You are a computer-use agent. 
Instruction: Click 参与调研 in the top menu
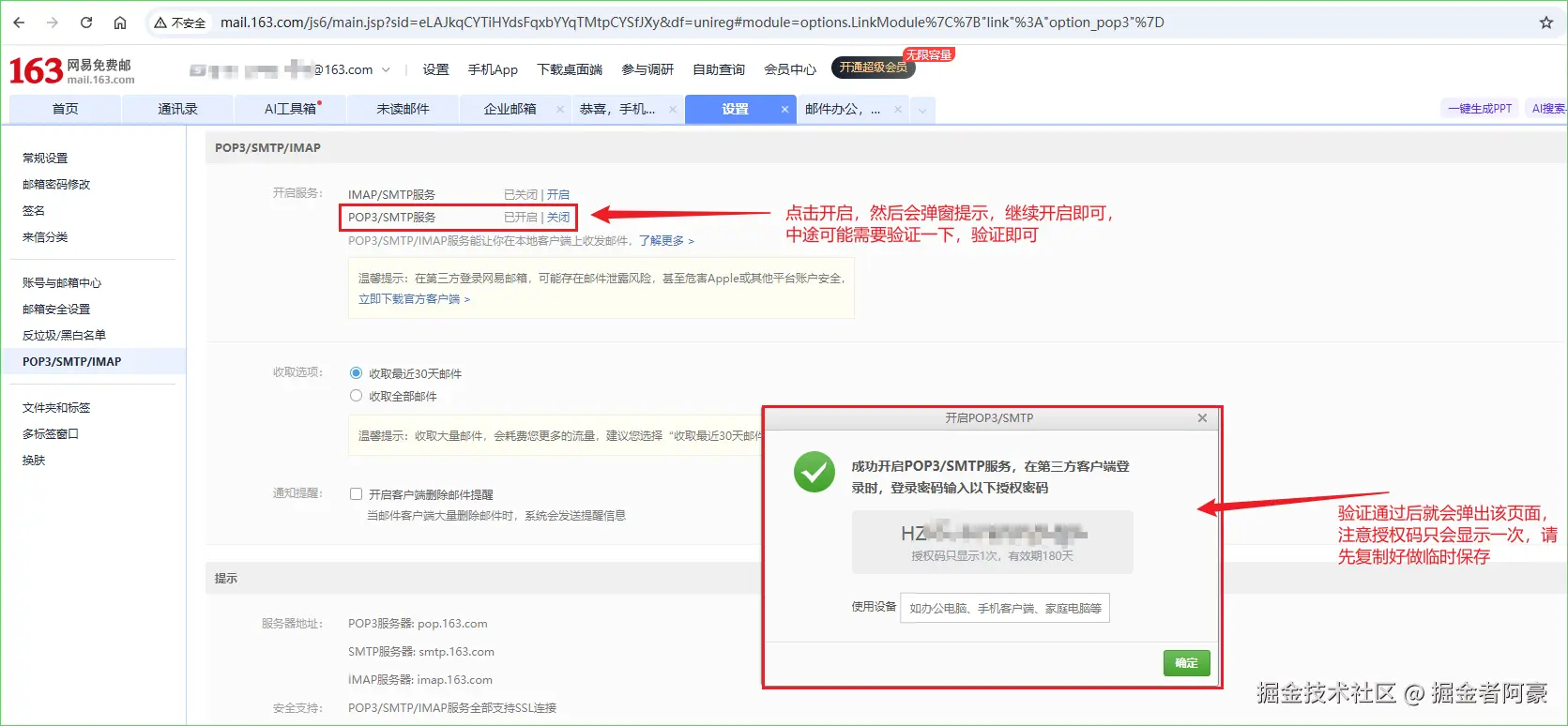(x=647, y=69)
